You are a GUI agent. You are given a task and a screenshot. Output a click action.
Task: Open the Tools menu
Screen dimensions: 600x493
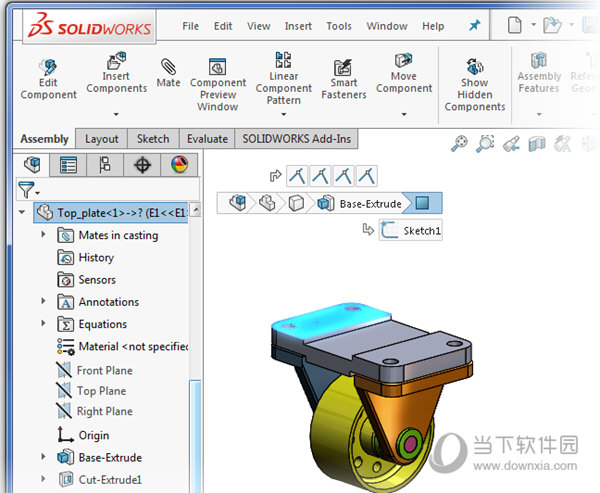click(x=339, y=26)
